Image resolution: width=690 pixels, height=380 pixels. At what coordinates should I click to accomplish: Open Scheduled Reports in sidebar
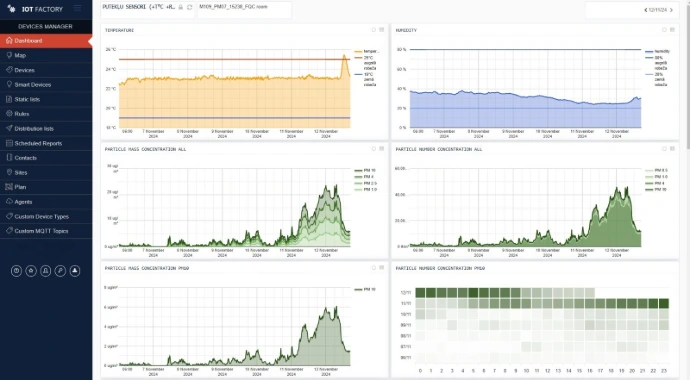click(x=46, y=143)
